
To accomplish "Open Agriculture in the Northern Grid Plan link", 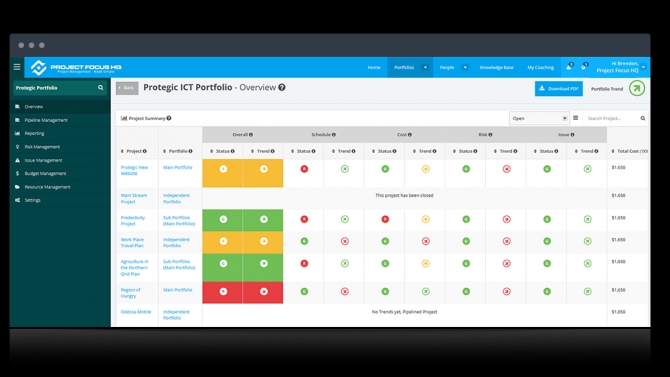I will point(134,268).
